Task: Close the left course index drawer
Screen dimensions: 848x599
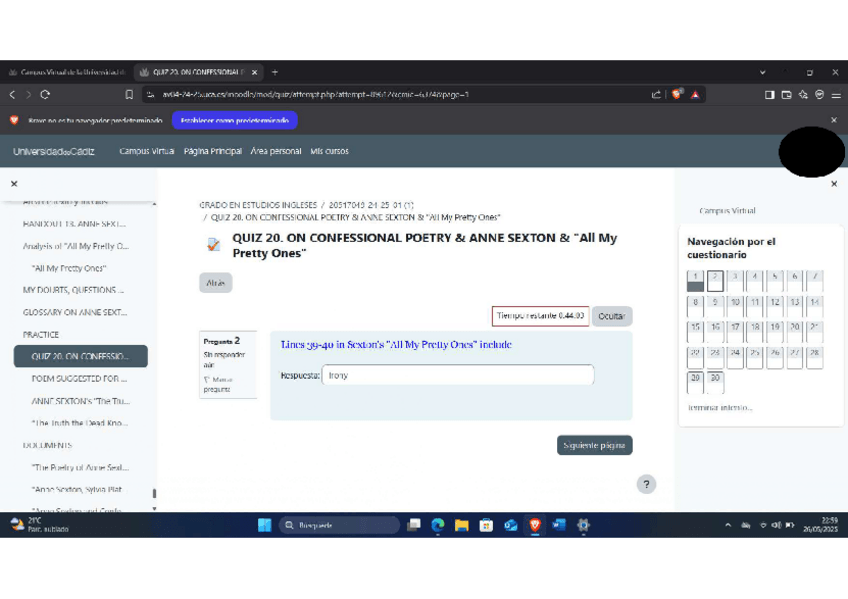Action: point(14,184)
